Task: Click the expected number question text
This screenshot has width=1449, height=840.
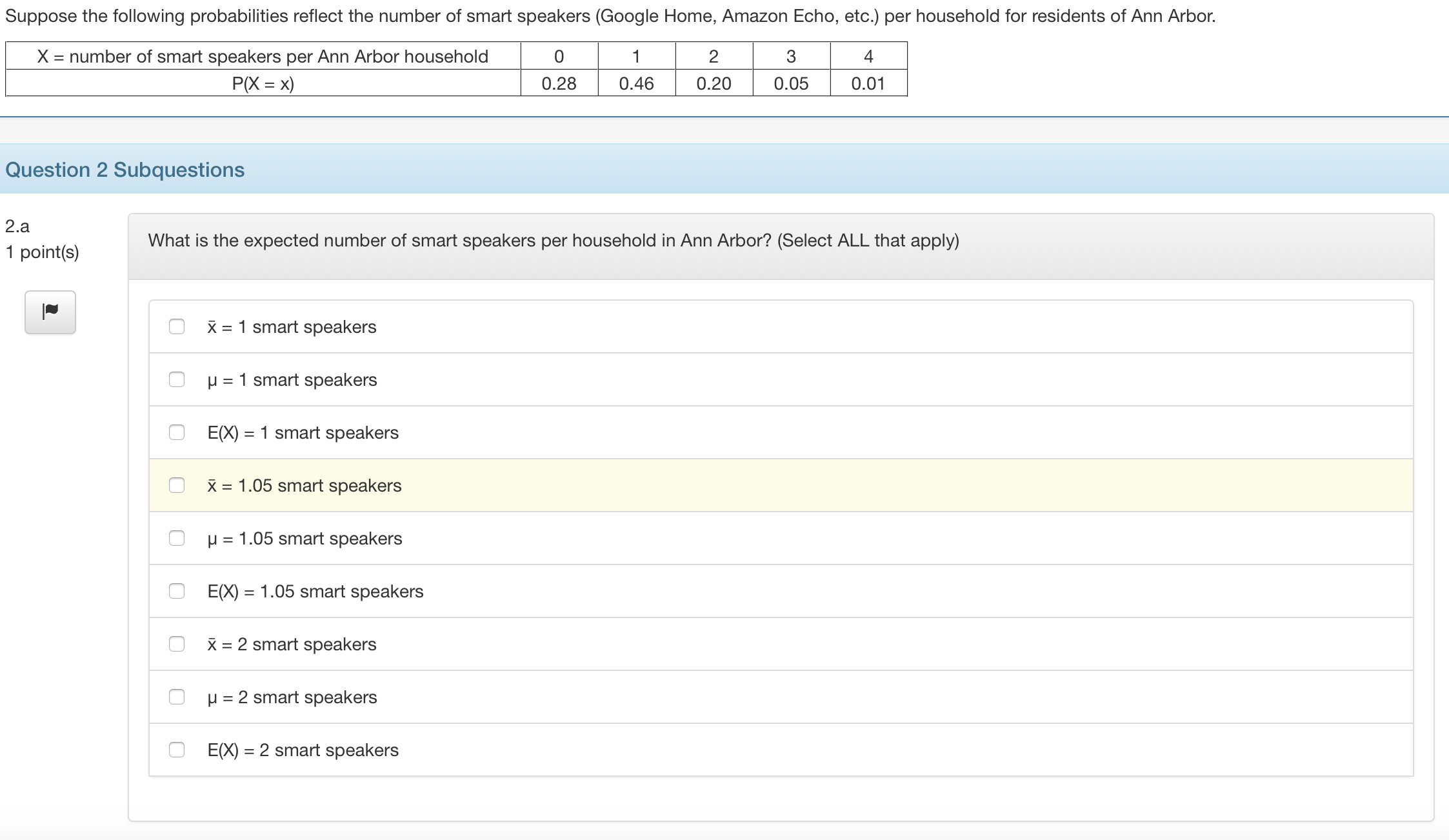Action: [554, 241]
